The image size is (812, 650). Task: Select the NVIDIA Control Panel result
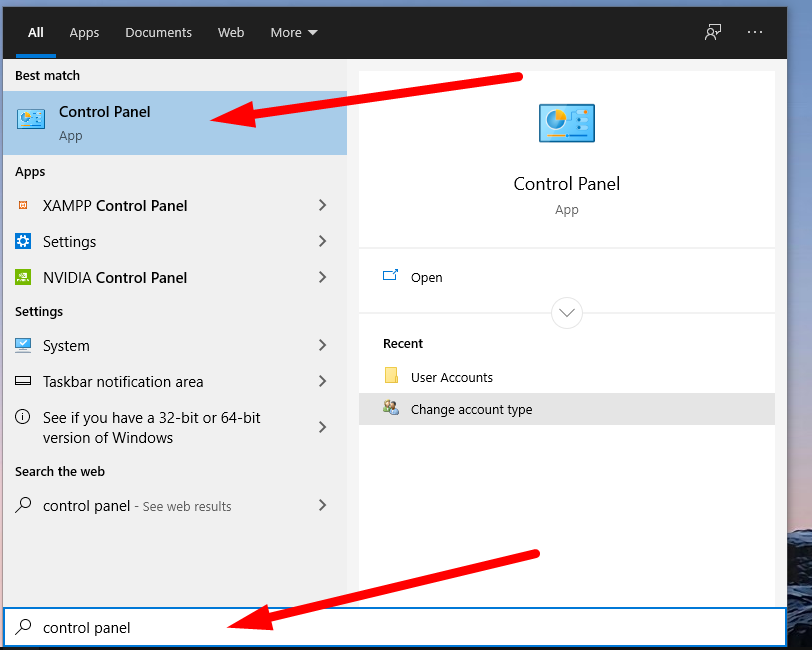[x=175, y=277]
